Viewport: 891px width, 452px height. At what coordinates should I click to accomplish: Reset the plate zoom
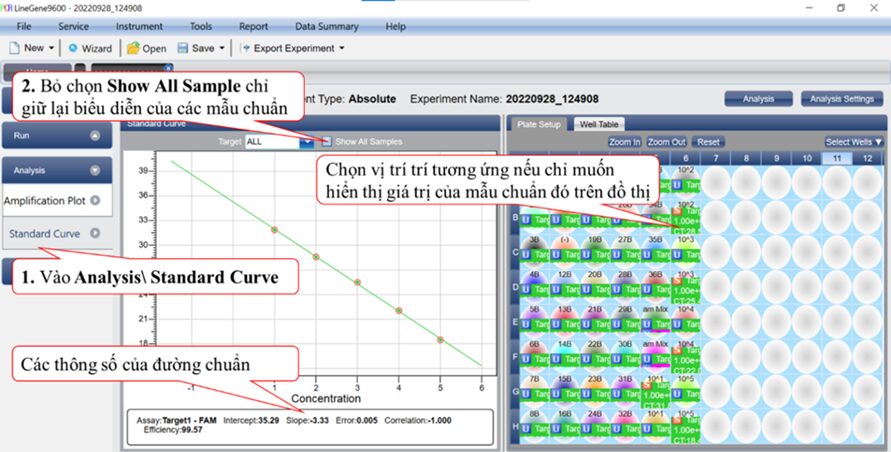(x=708, y=142)
